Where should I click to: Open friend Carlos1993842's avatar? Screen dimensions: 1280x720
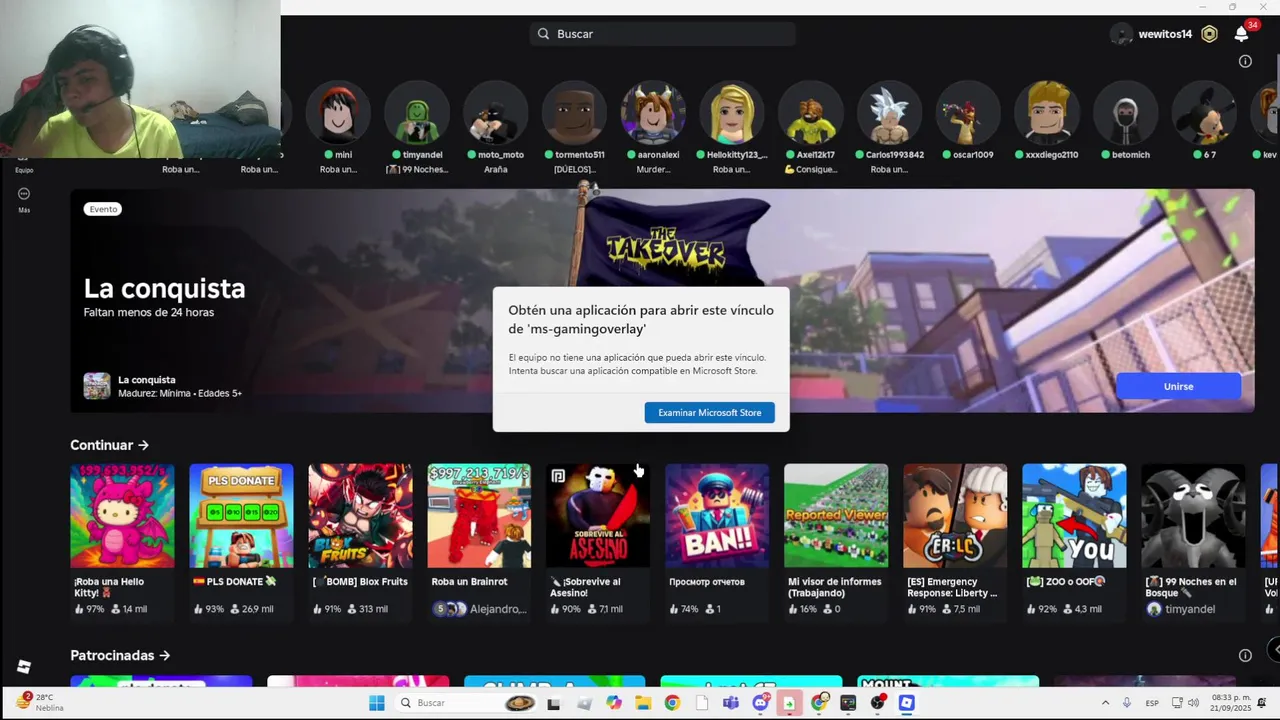pos(889,113)
